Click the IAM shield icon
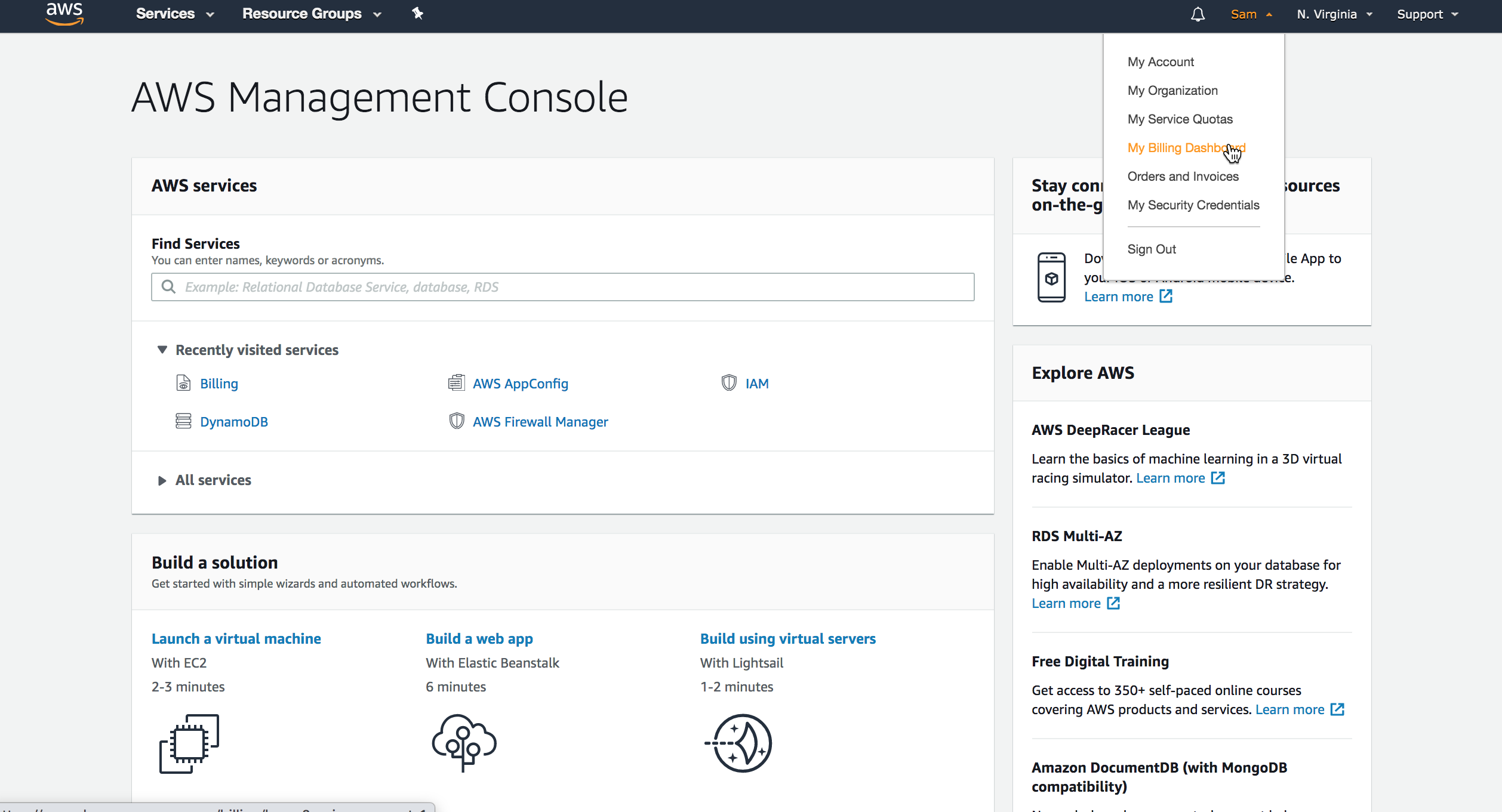Image resolution: width=1502 pixels, height=812 pixels. (x=729, y=383)
